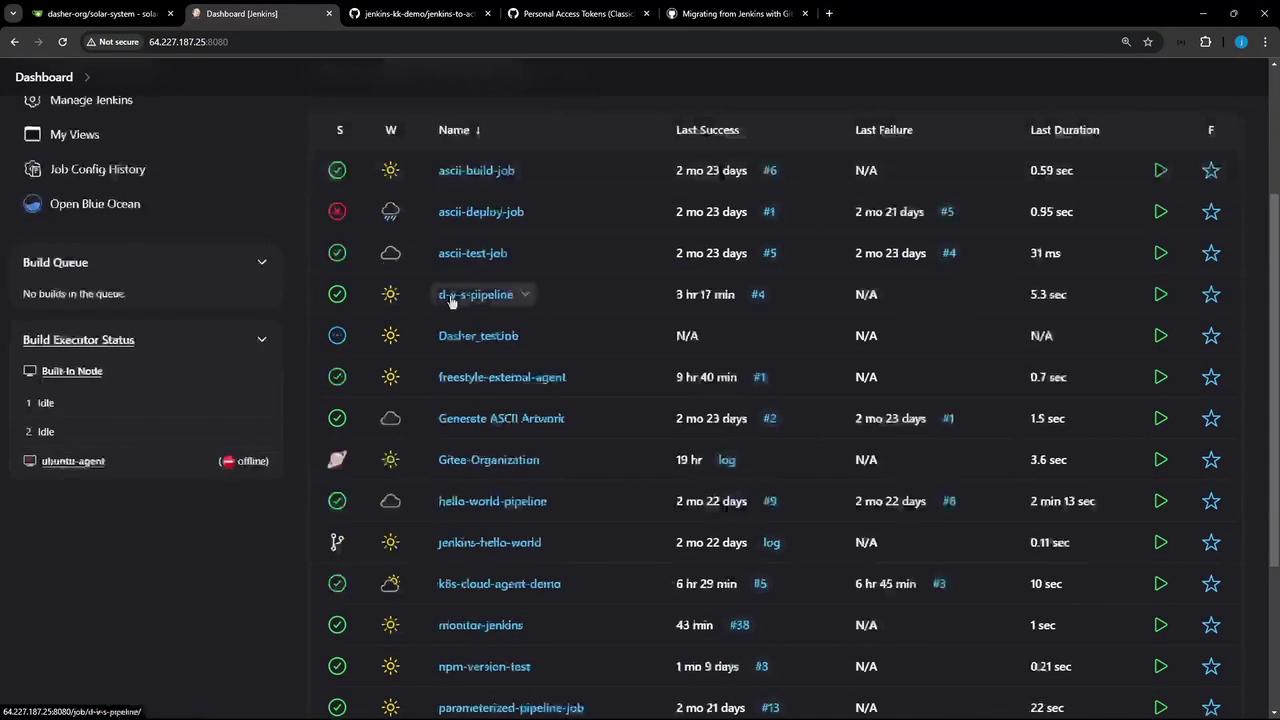Image resolution: width=1280 pixels, height=720 pixels.
Task: Click the partly sunny icon of k8s-cloud-agent-demo
Action: (x=391, y=584)
